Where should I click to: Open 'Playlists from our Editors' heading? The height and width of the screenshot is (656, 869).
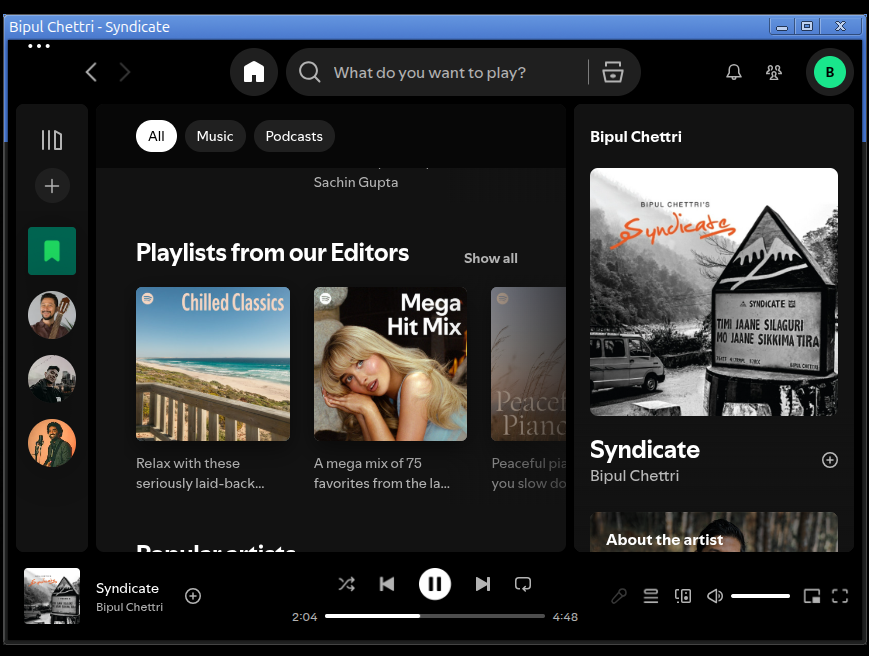[x=273, y=253]
